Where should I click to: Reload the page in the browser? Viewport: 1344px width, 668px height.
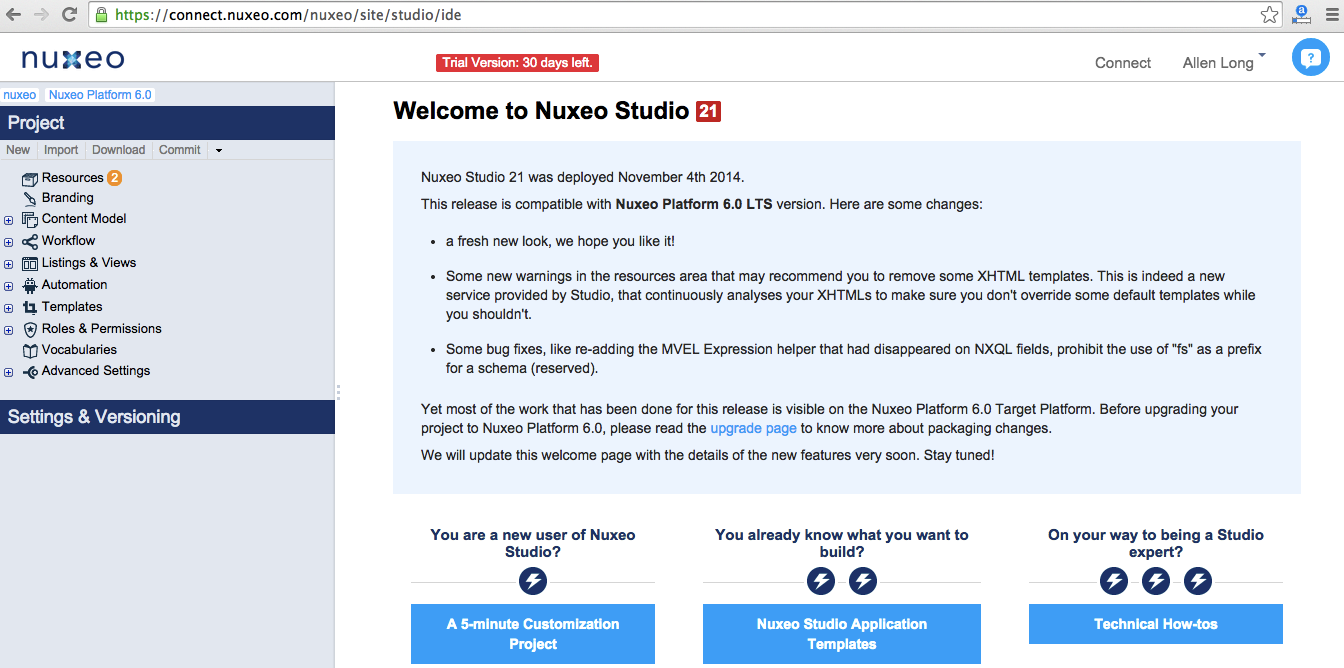(69, 15)
